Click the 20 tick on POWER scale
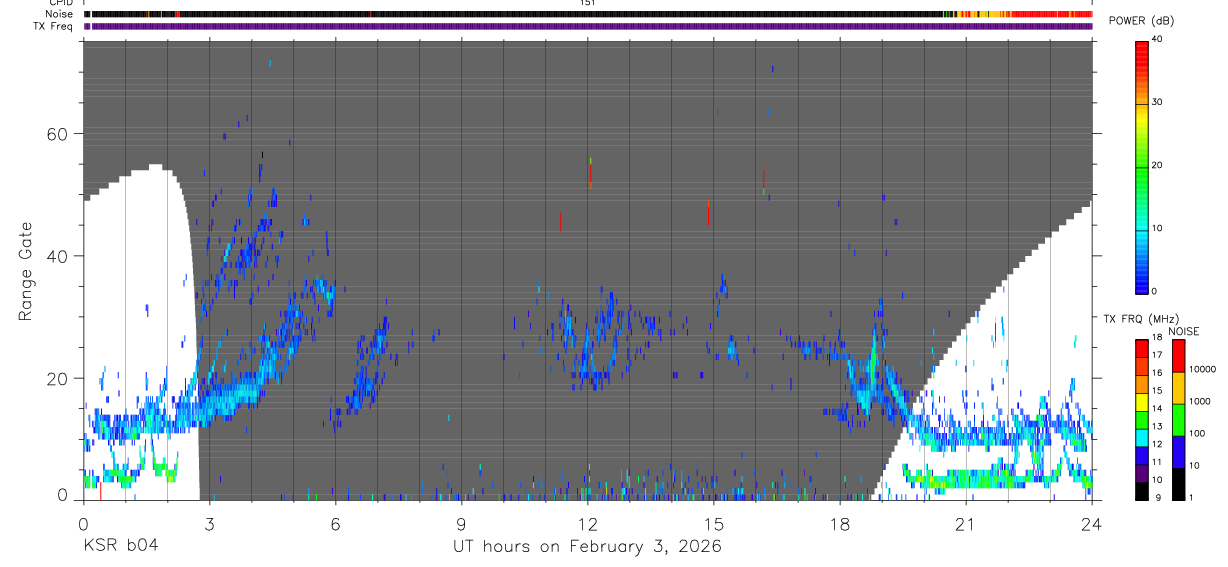Image resolution: width=1228 pixels, height=567 pixels. pos(1159,166)
